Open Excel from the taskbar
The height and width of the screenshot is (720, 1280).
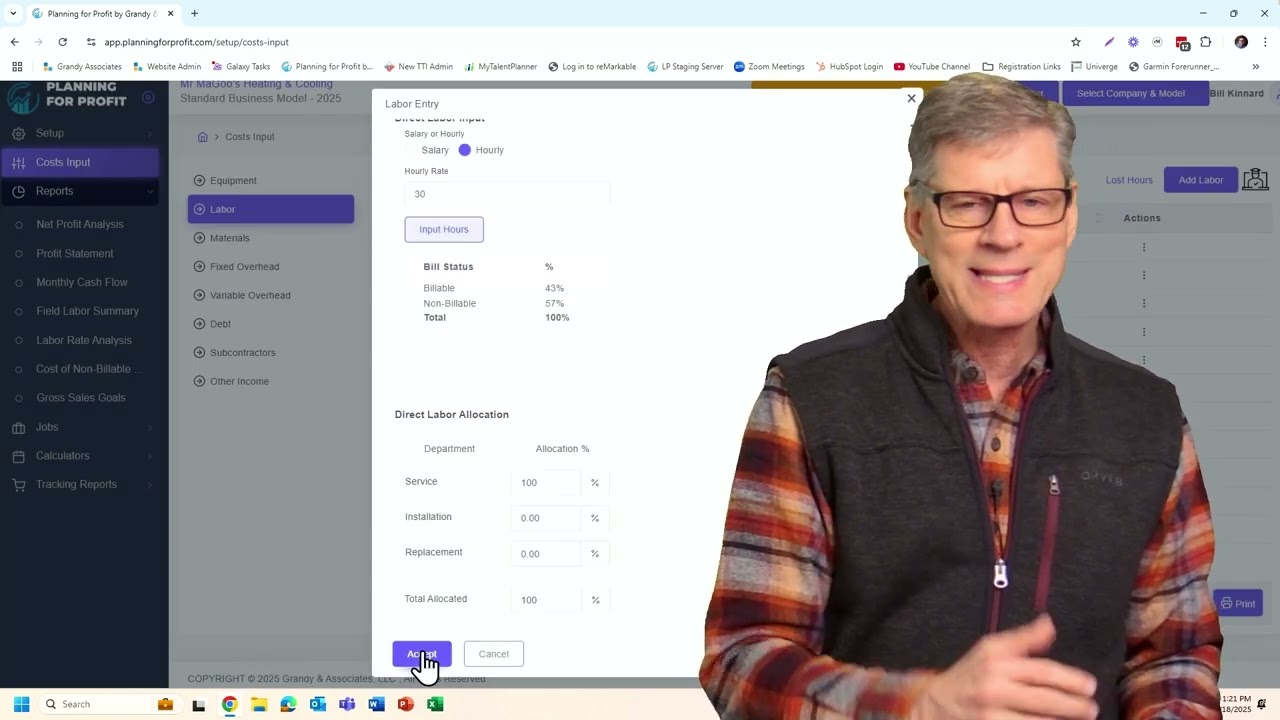[435, 704]
